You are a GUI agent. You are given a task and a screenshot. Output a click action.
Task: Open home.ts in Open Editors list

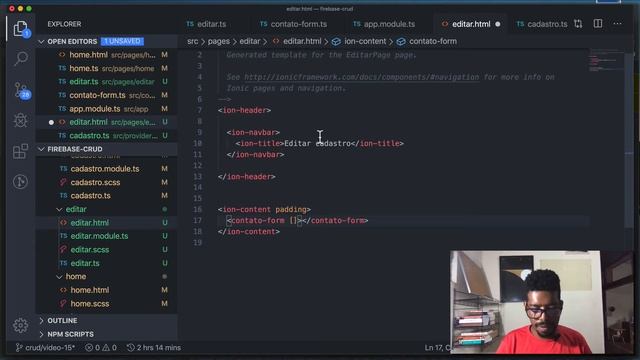[x=107, y=68]
